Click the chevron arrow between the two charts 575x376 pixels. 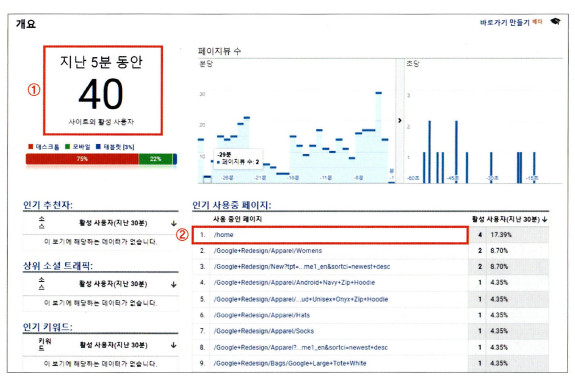pos(400,120)
